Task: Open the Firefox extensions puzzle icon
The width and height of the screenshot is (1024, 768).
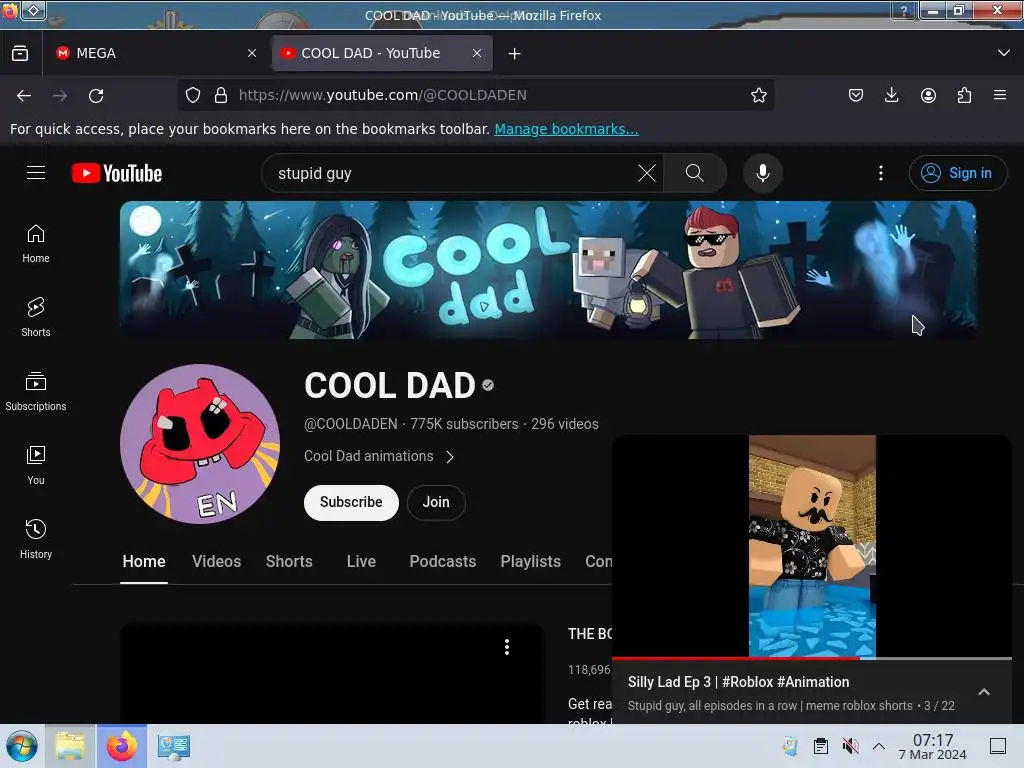Action: (x=964, y=95)
